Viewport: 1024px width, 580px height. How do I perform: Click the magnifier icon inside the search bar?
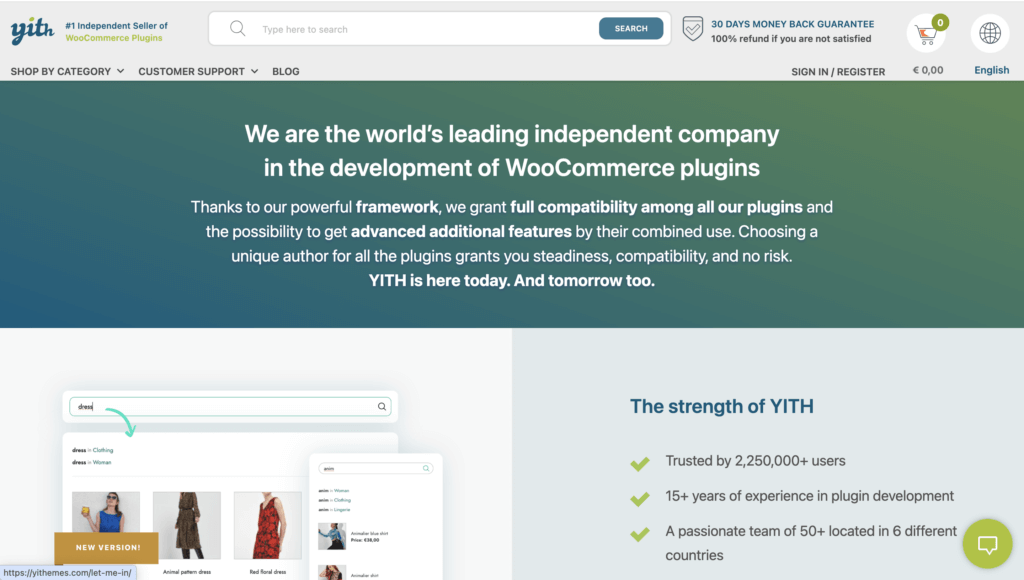tap(237, 29)
